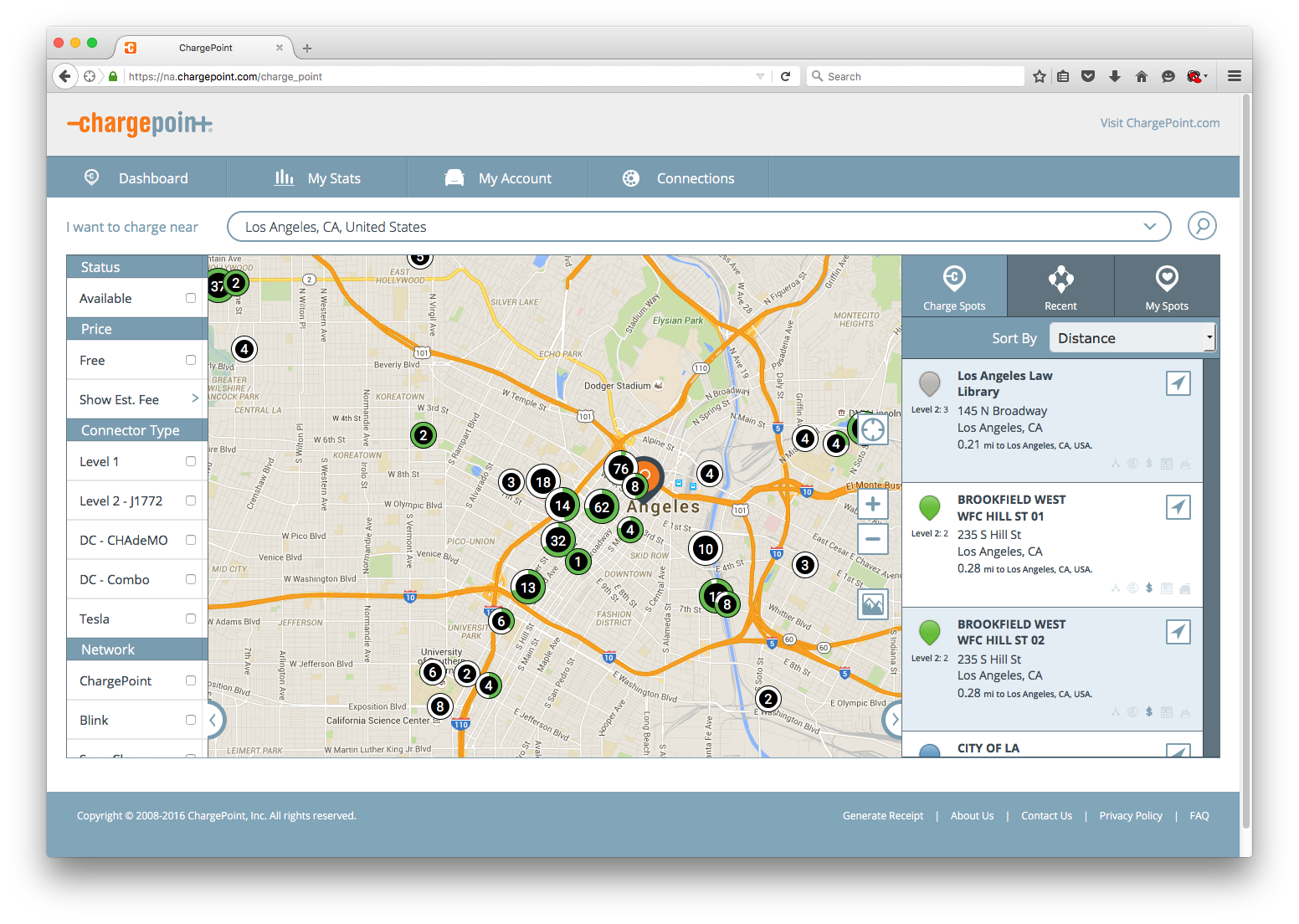Image resolution: width=1299 pixels, height=924 pixels.
Task: Enable Tesla connector filter
Action: click(x=191, y=619)
